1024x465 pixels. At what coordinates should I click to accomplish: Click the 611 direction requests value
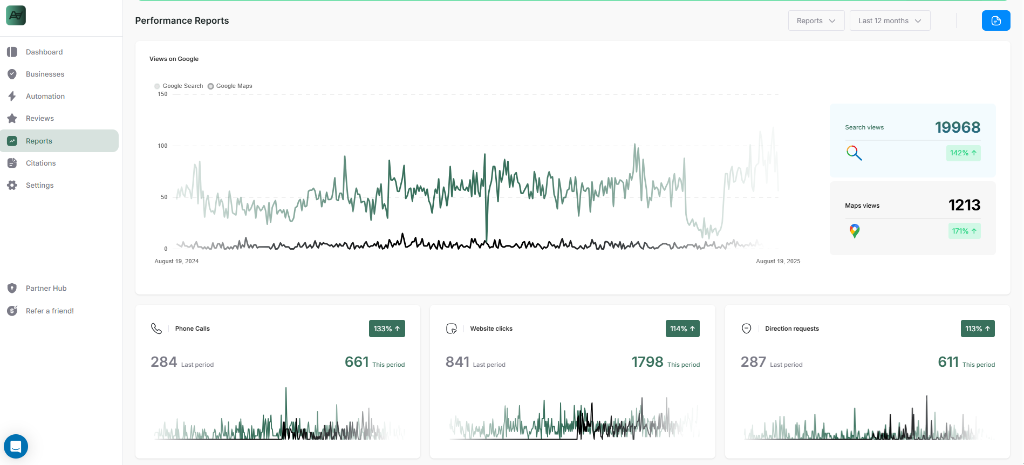(x=948, y=362)
